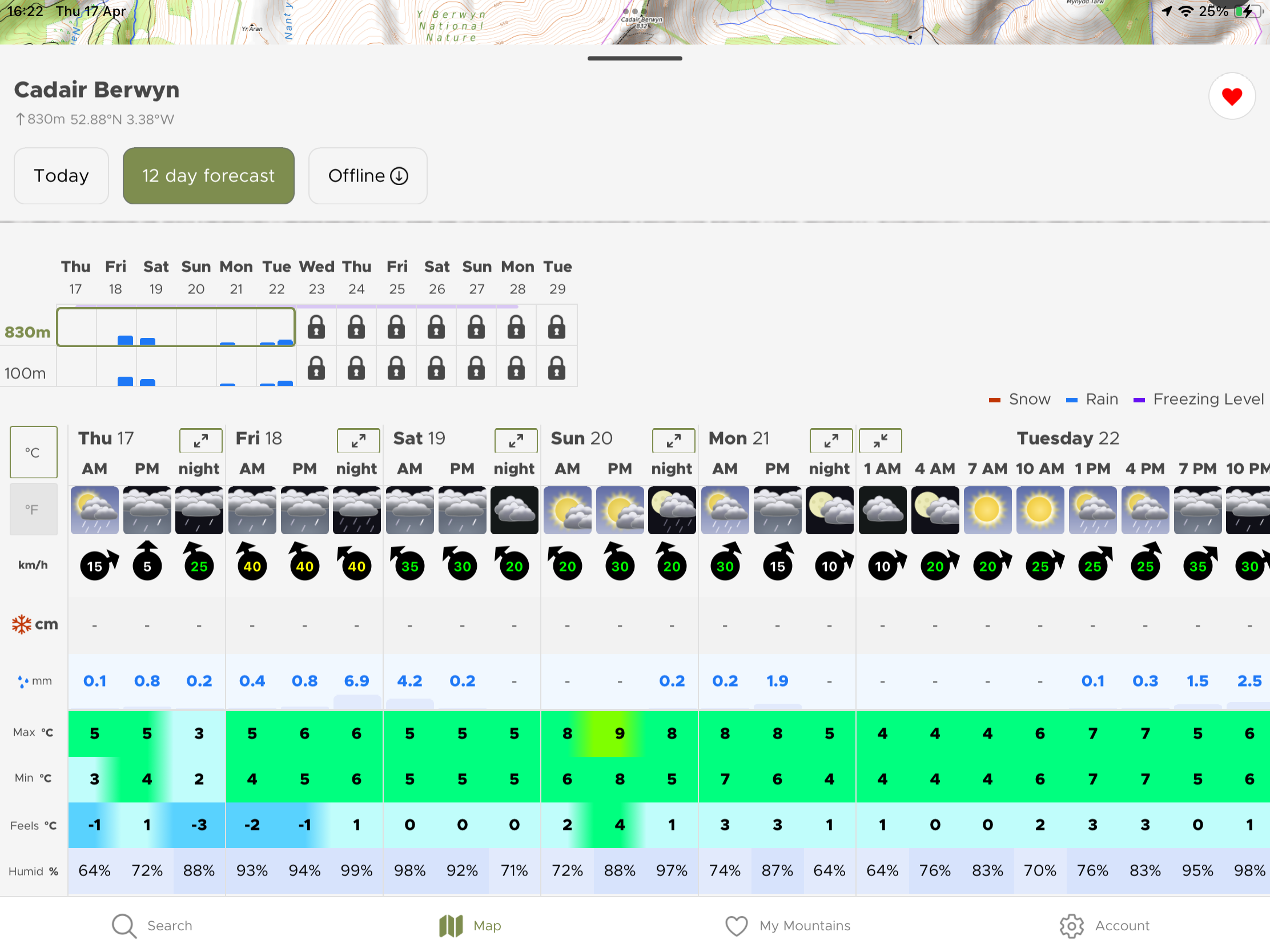Expand the Thu 17 hourly forecast
The width and height of the screenshot is (1270, 952).
point(200,441)
